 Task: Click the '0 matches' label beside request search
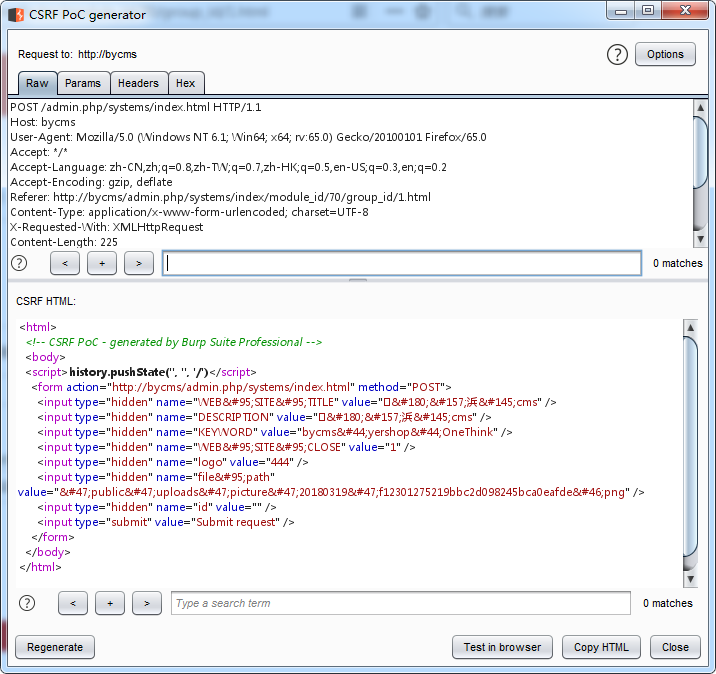[678, 263]
